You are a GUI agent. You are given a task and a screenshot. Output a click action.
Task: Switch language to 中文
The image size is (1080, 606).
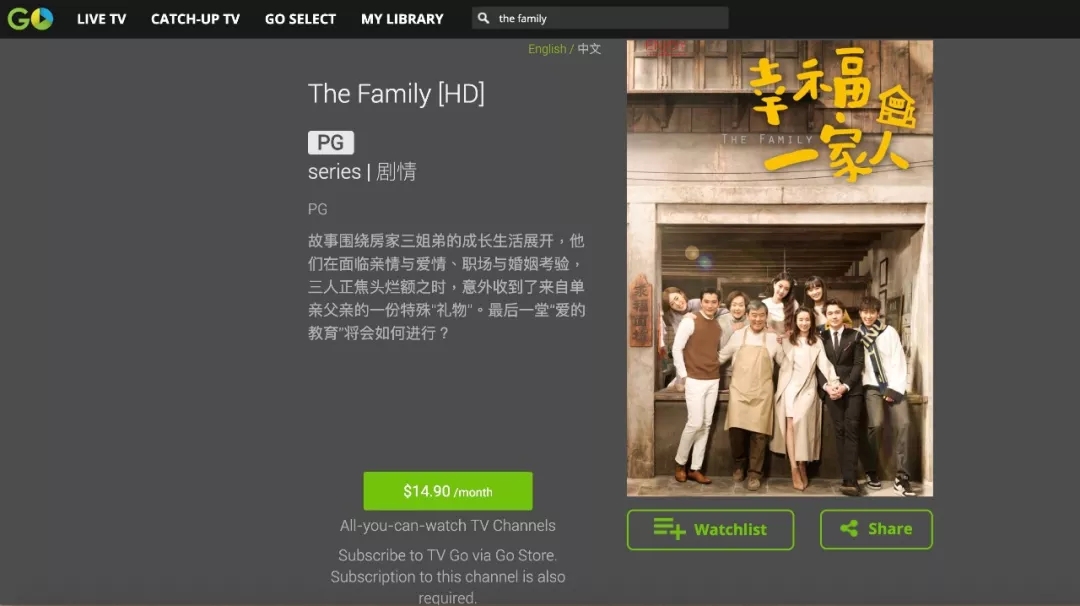tap(589, 49)
